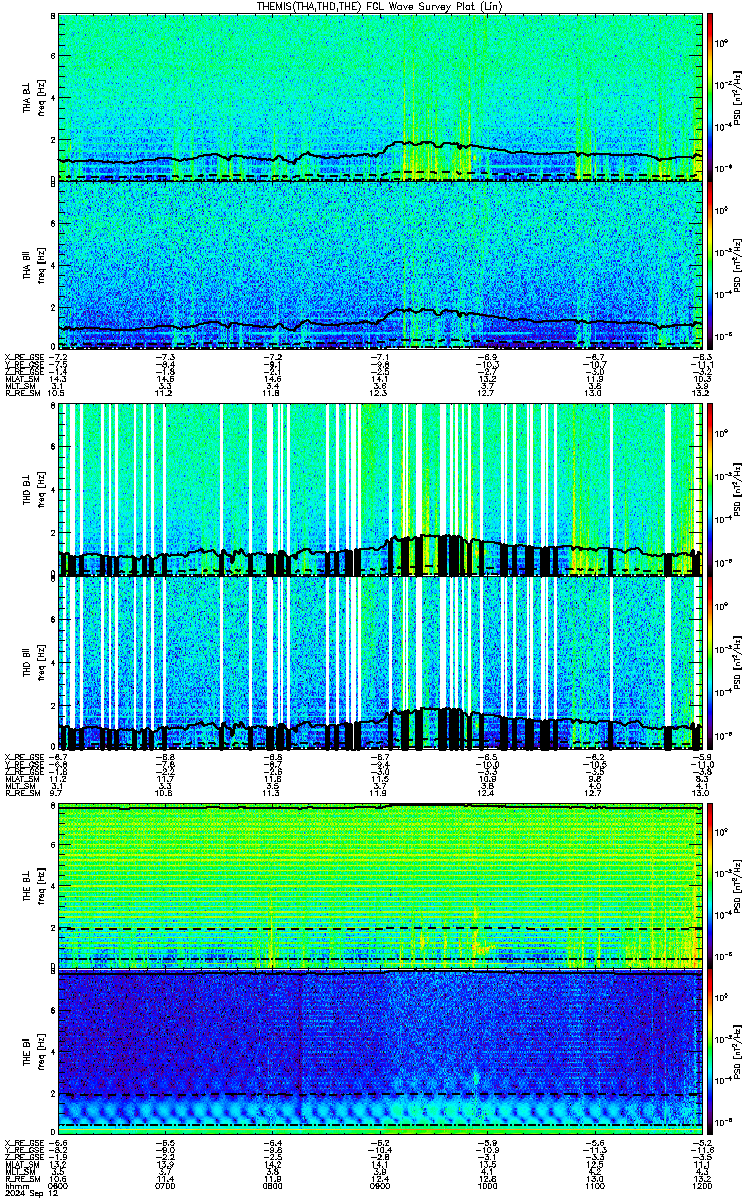Pick the PSD color bar beside THE B-parallel
750x1200 pixels.
click(710, 1053)
